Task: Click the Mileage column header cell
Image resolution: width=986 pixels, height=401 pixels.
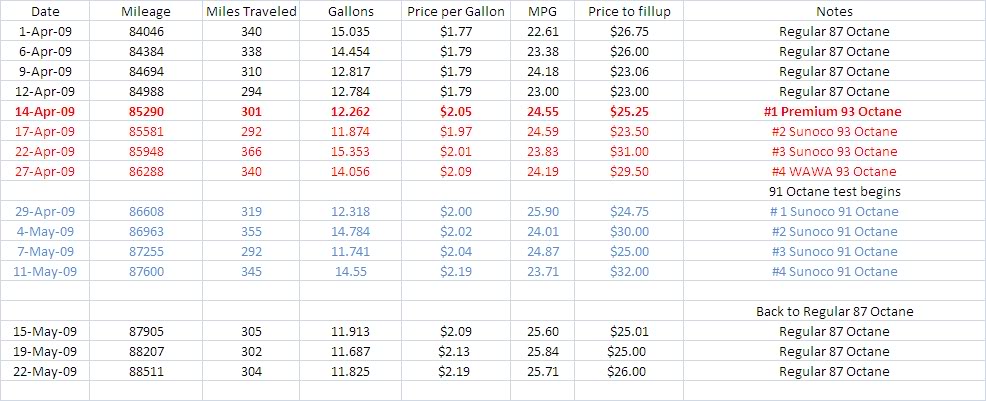Action: click(x=146, y=11)
